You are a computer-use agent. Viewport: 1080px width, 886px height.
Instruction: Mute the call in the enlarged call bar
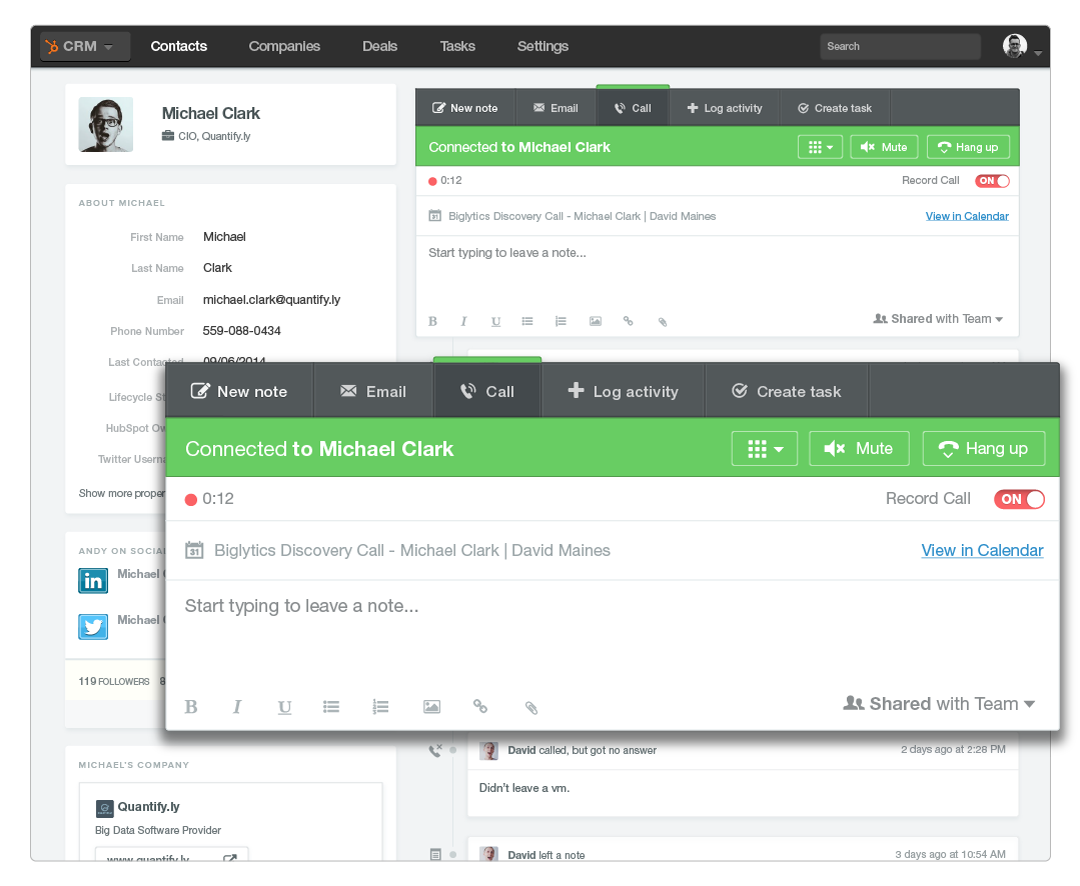(x=859, y=449)
